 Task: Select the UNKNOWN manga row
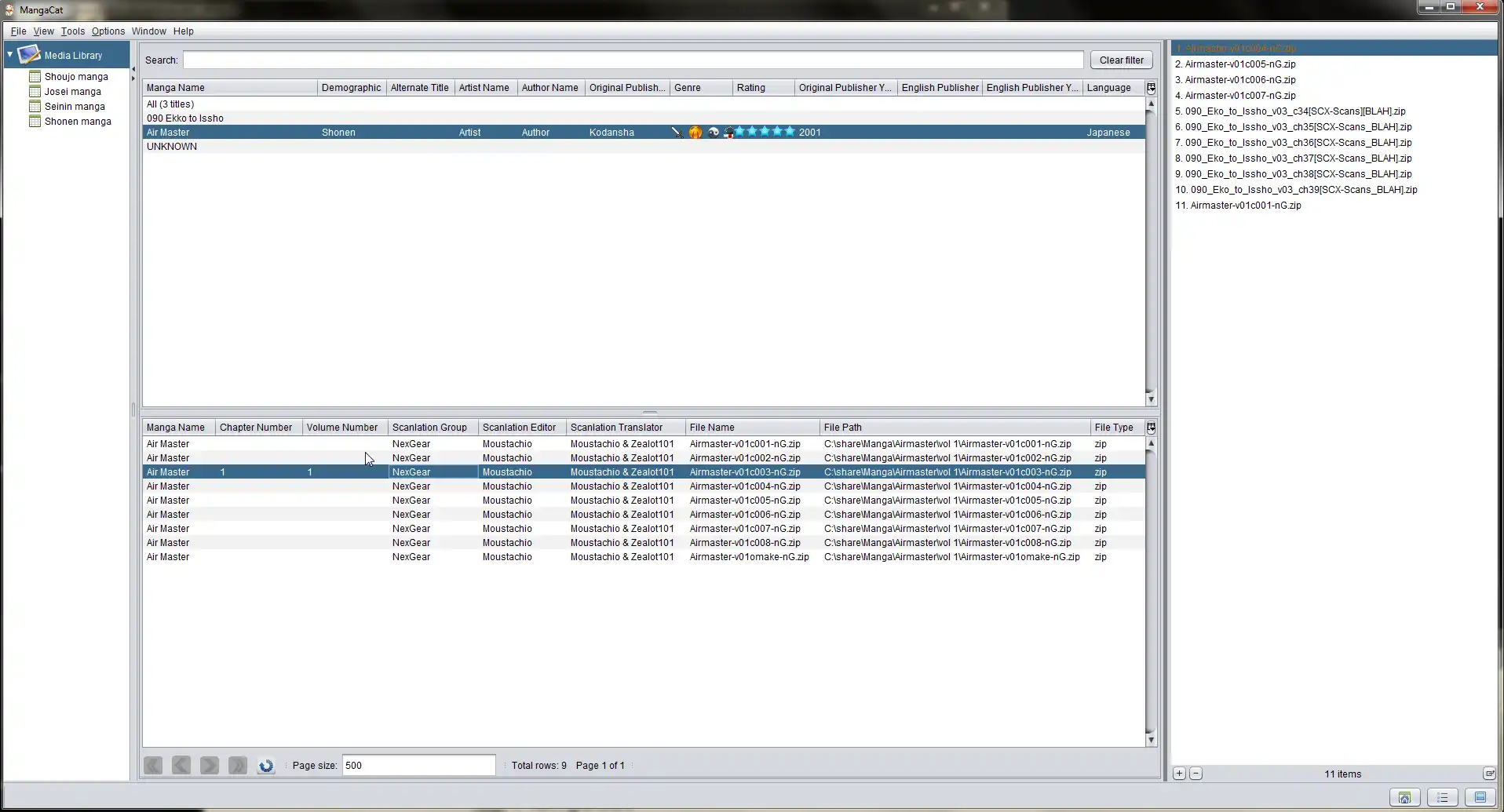coord(644,147)
